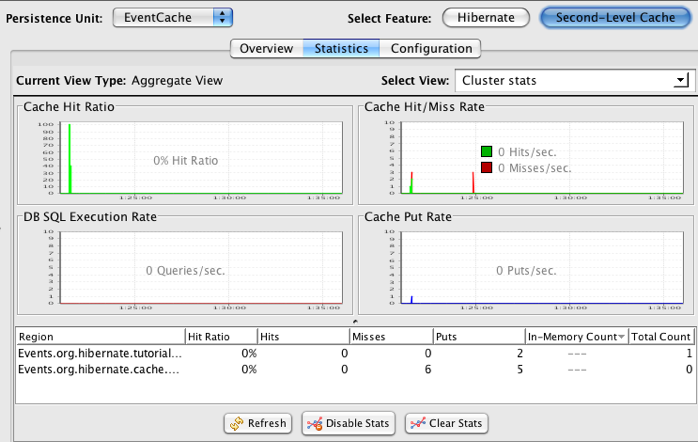Click the split-pane collapse arrow above table
This screenshot has width=698, height=442.
(x=355, y=321)
